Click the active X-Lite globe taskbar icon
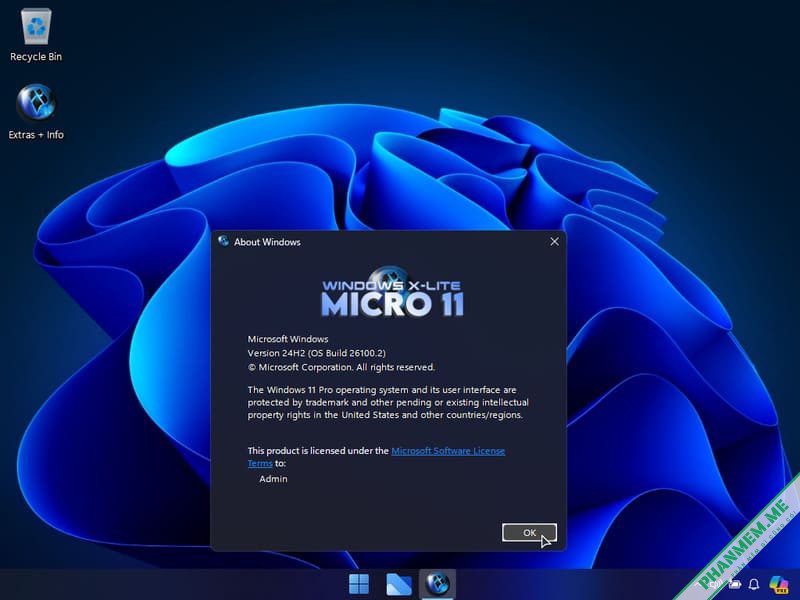 (x=437, y=584)
